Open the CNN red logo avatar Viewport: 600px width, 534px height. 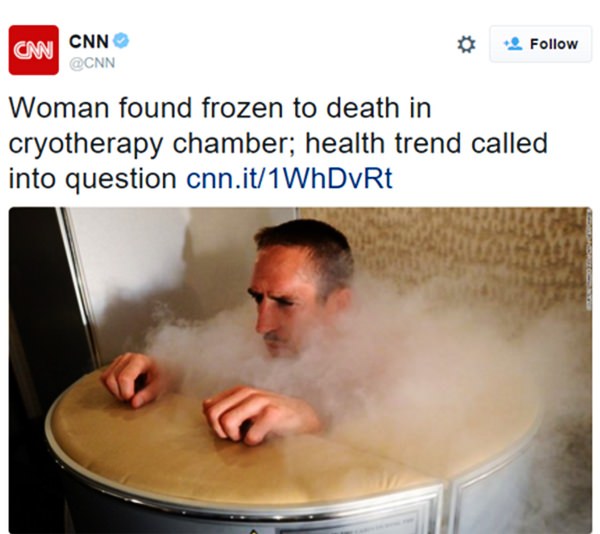click(34, 50)
